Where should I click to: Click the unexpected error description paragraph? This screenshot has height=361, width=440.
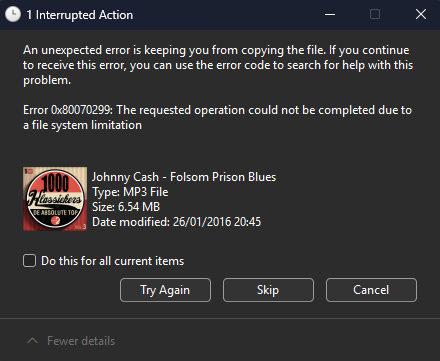click(218, 65)
